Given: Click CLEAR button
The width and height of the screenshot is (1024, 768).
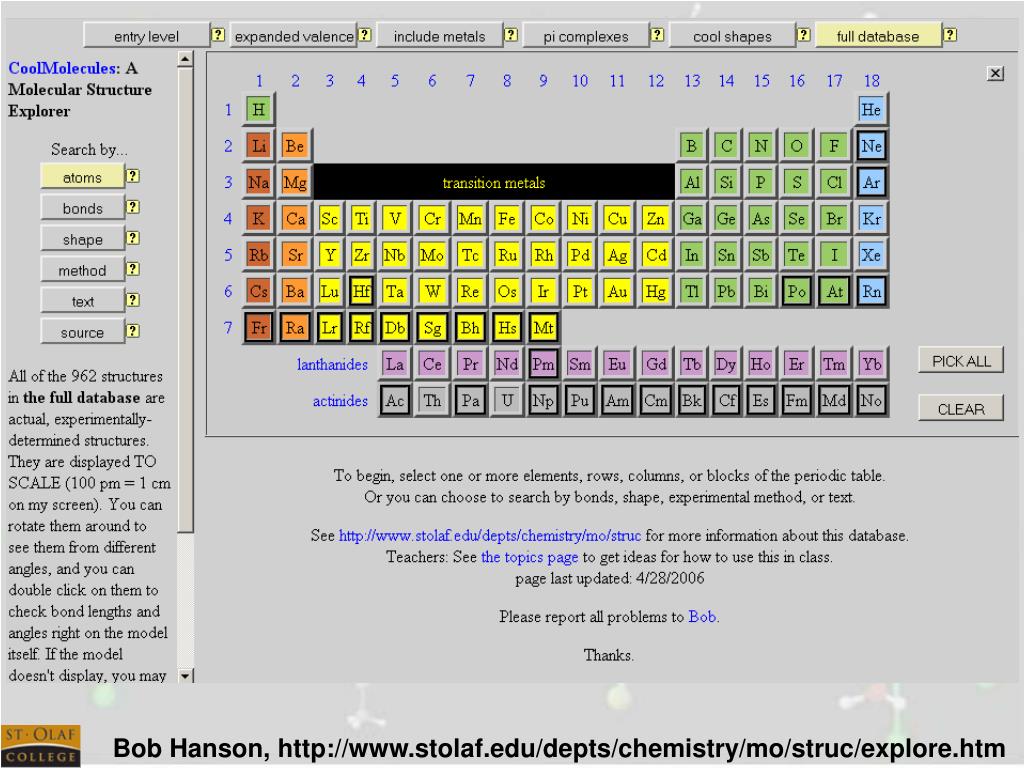Looking at the screenshot, I should click(961, 409).
